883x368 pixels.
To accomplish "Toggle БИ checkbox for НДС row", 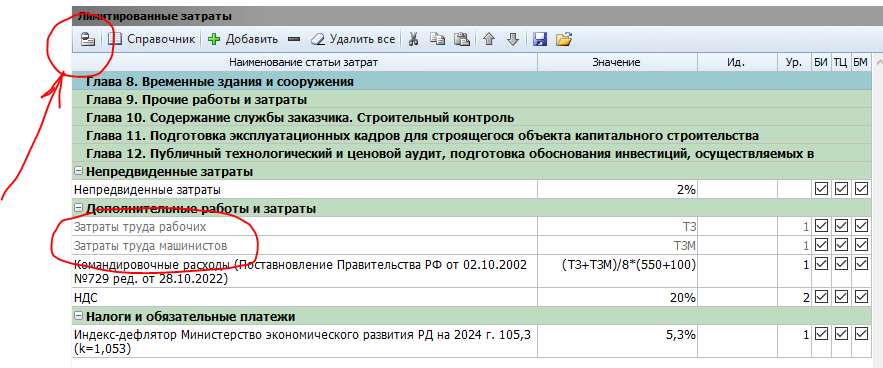I will pyautogui.click(x=821, y=297).
